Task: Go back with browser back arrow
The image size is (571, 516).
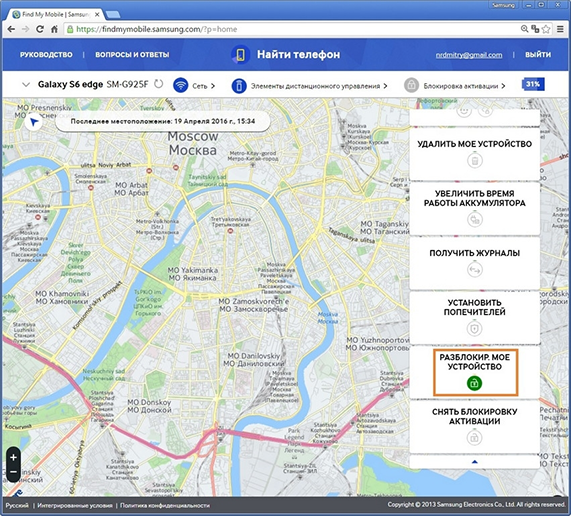Action: click(x=11, y=29)
